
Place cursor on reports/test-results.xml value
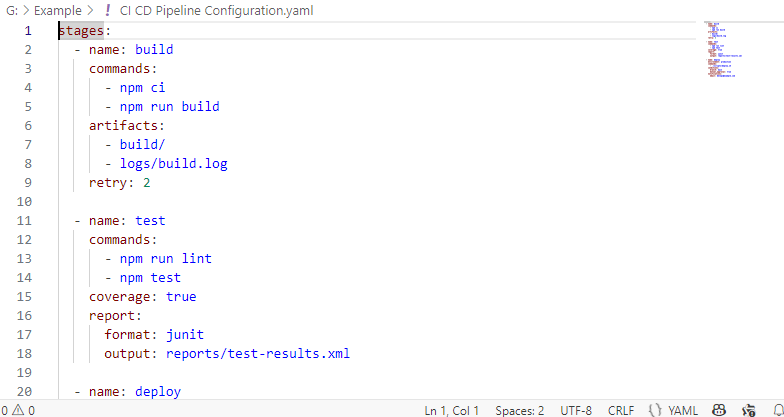point(258,354)
